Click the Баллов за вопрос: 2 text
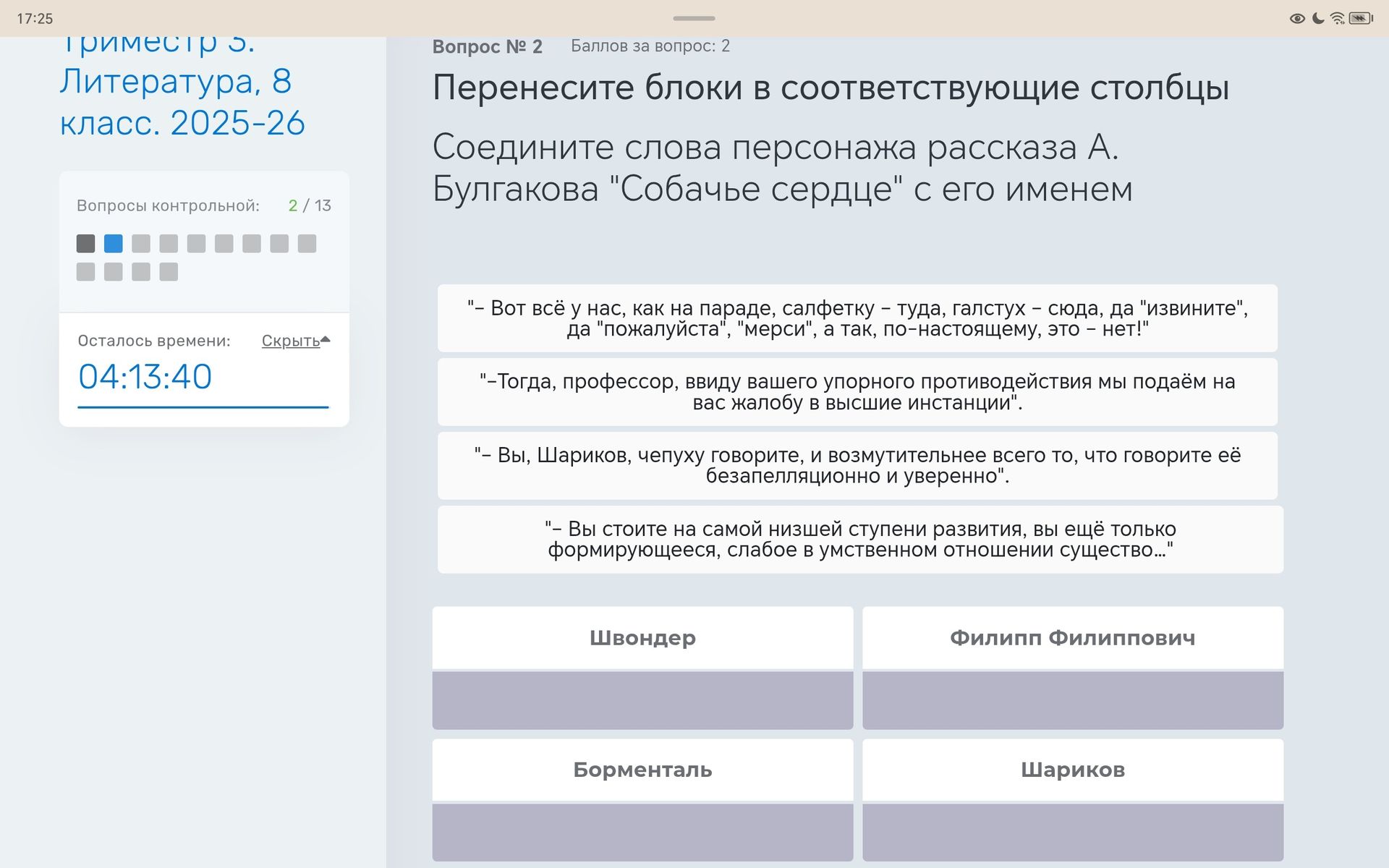 click(650, 46)
